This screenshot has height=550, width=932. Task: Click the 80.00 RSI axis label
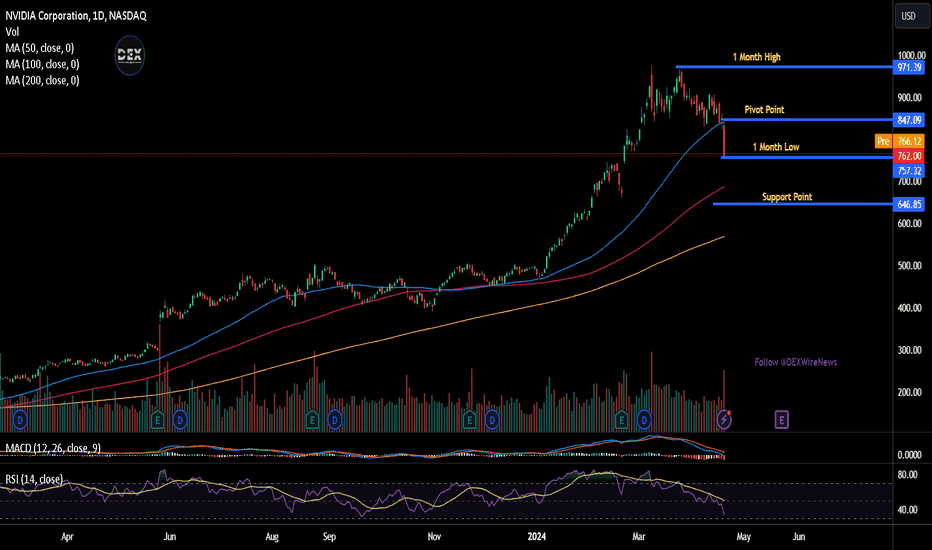pos(907,474)
